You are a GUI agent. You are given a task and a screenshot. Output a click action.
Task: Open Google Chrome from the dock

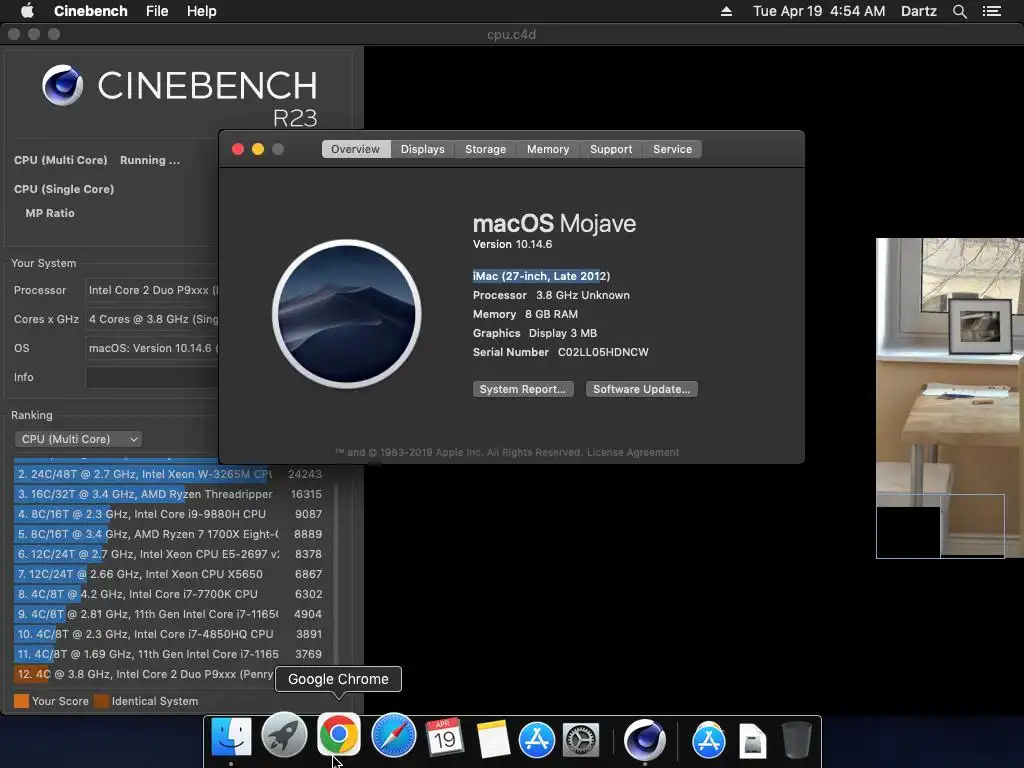coord(338,735)
